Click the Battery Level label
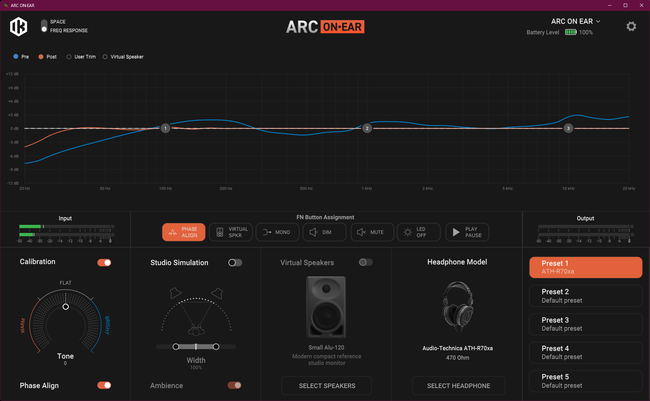Screen dimensions: 650x401 coord(543,32)
